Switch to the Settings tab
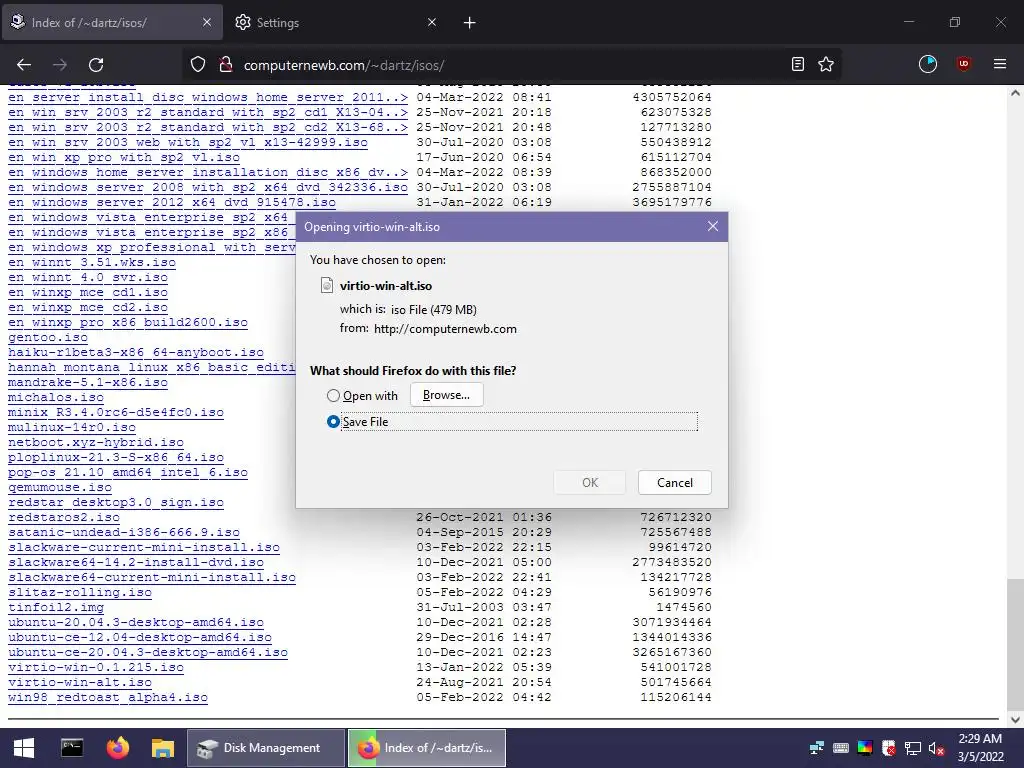 [x=335, y=22]
